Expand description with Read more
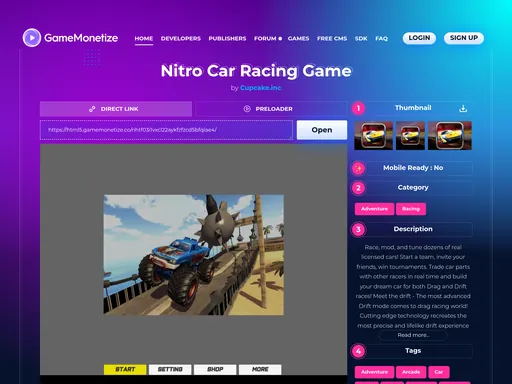Image resolution: width=512 pixels, height=384 pixels. tap(413, 335)
